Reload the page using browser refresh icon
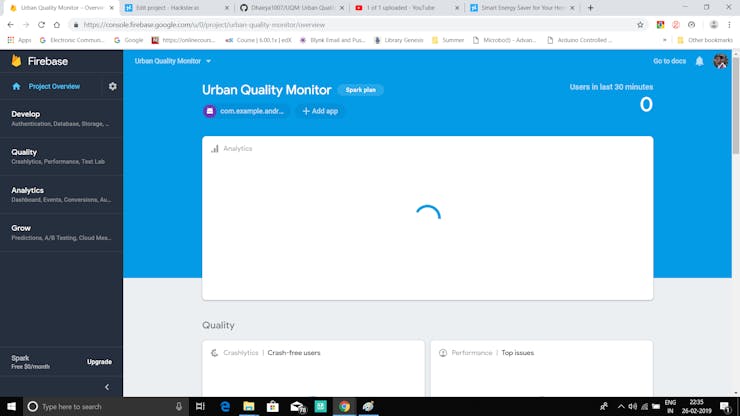740x416 pixels. 41,25
